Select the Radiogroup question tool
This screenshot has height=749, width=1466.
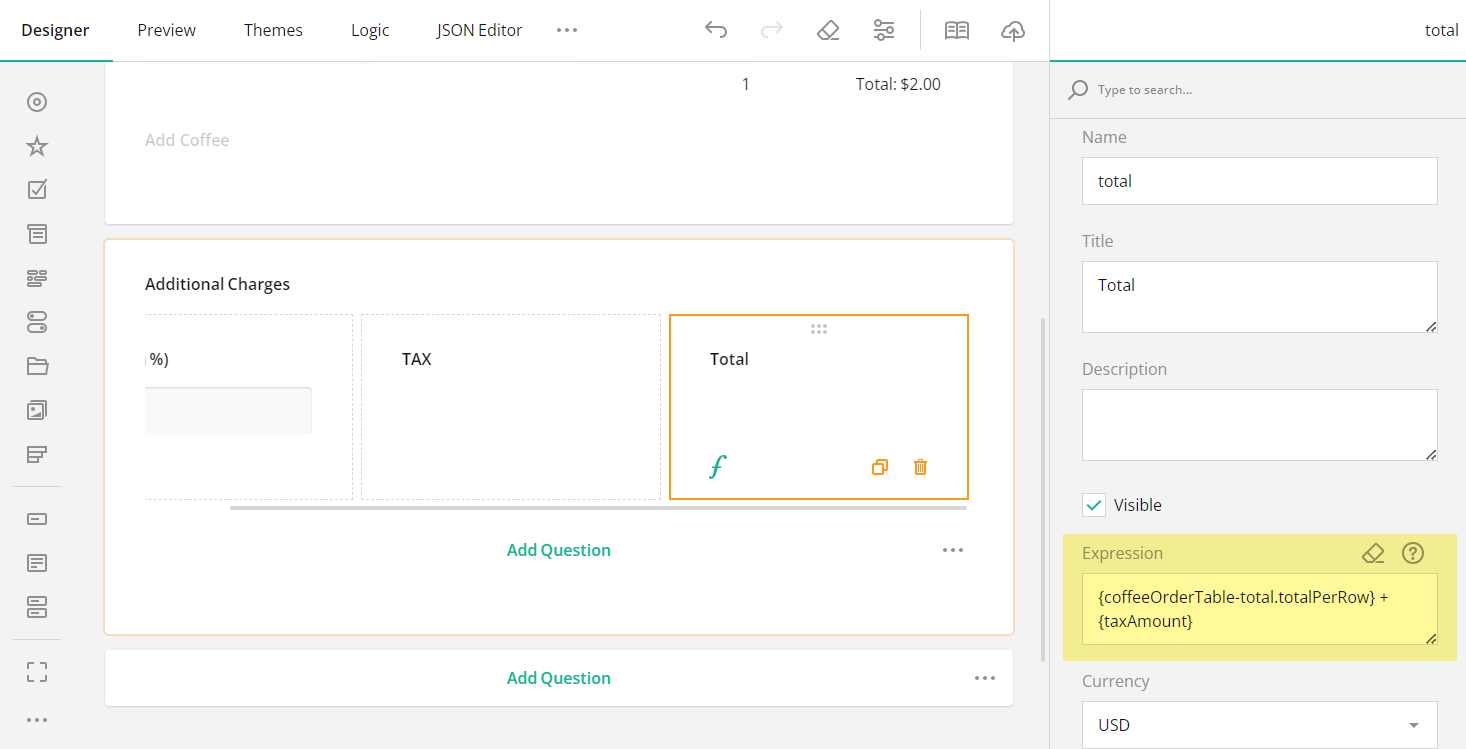(x=37, y=101)
